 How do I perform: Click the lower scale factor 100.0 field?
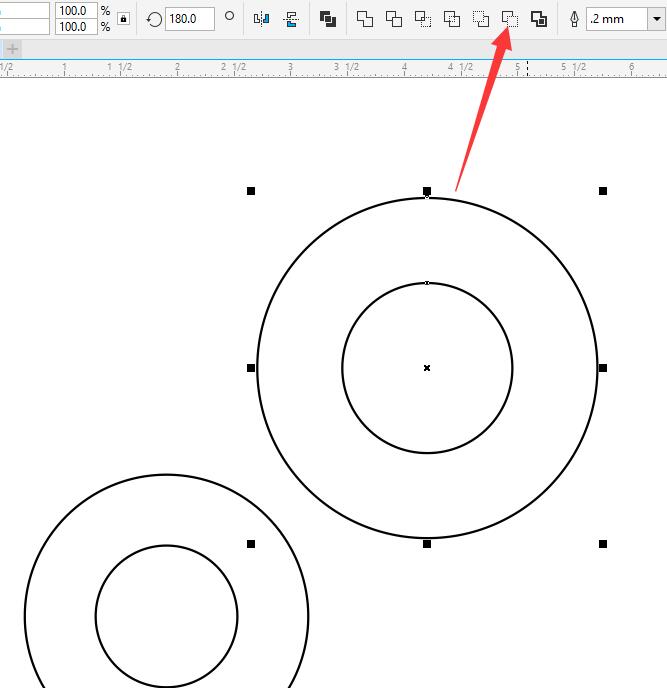72,27
